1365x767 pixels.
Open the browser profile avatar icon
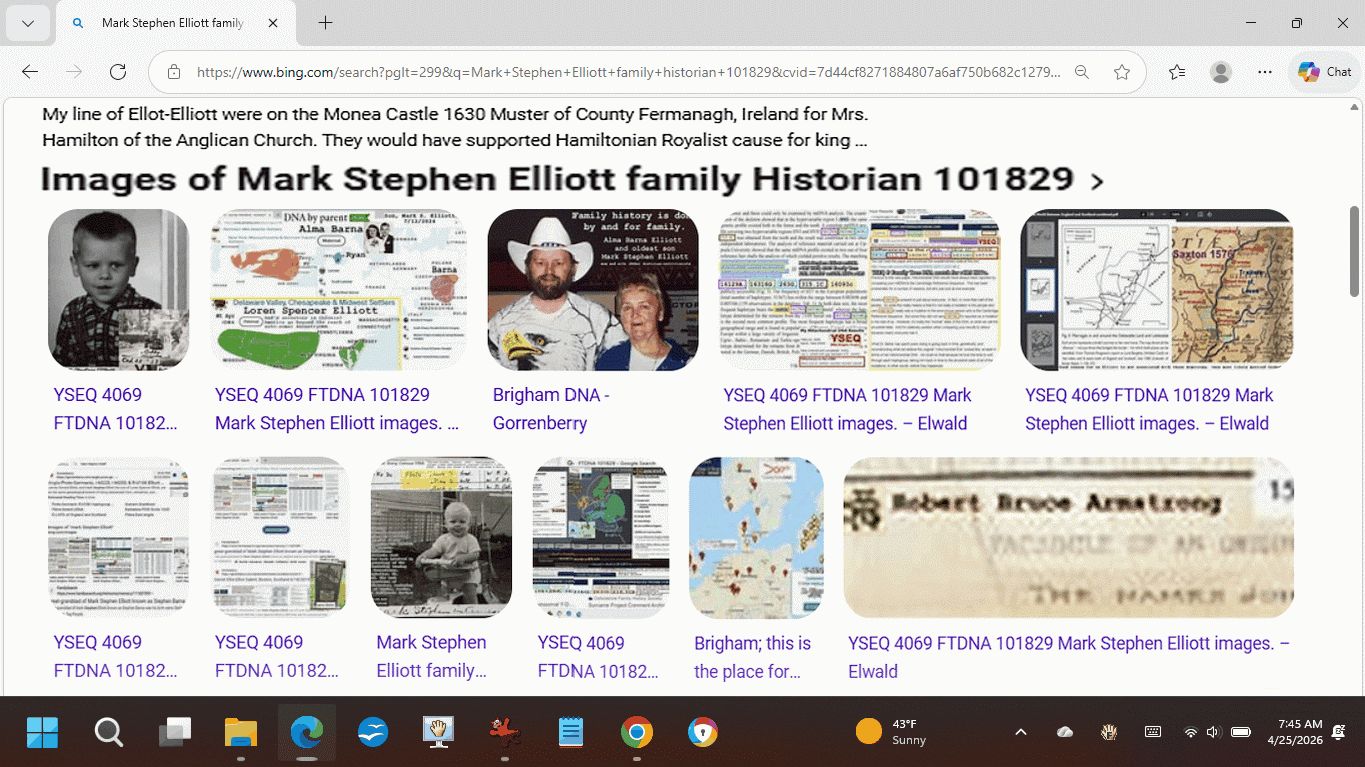click(x=1220, y=72)
